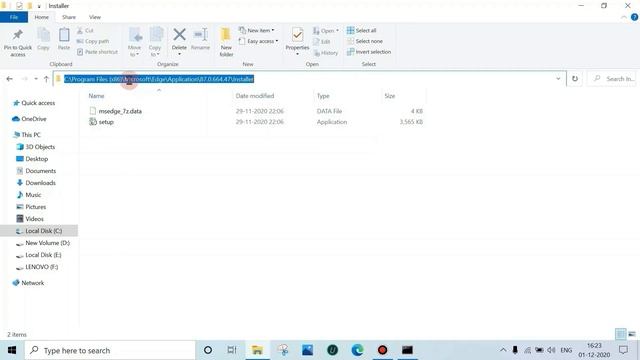Viewport: 640px width, 360px height.
Task: Sort by Size column header
Action: [x=389, y=96]
